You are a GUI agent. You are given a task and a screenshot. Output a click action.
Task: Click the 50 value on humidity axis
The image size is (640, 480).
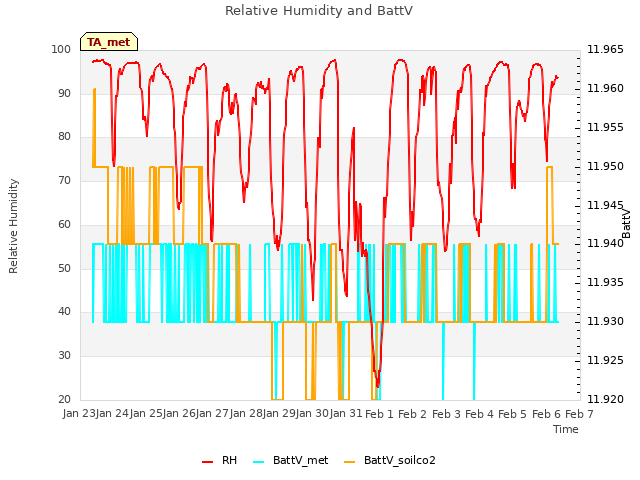coord(64,268)
